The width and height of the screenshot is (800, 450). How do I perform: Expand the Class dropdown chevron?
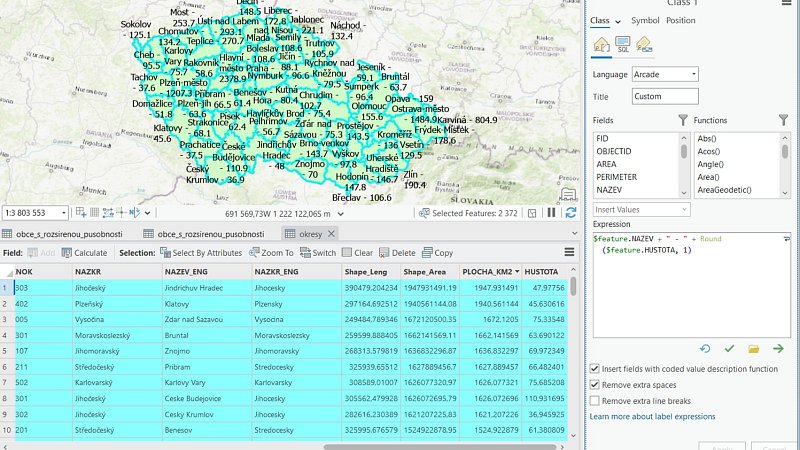click(x=618, y=21)
